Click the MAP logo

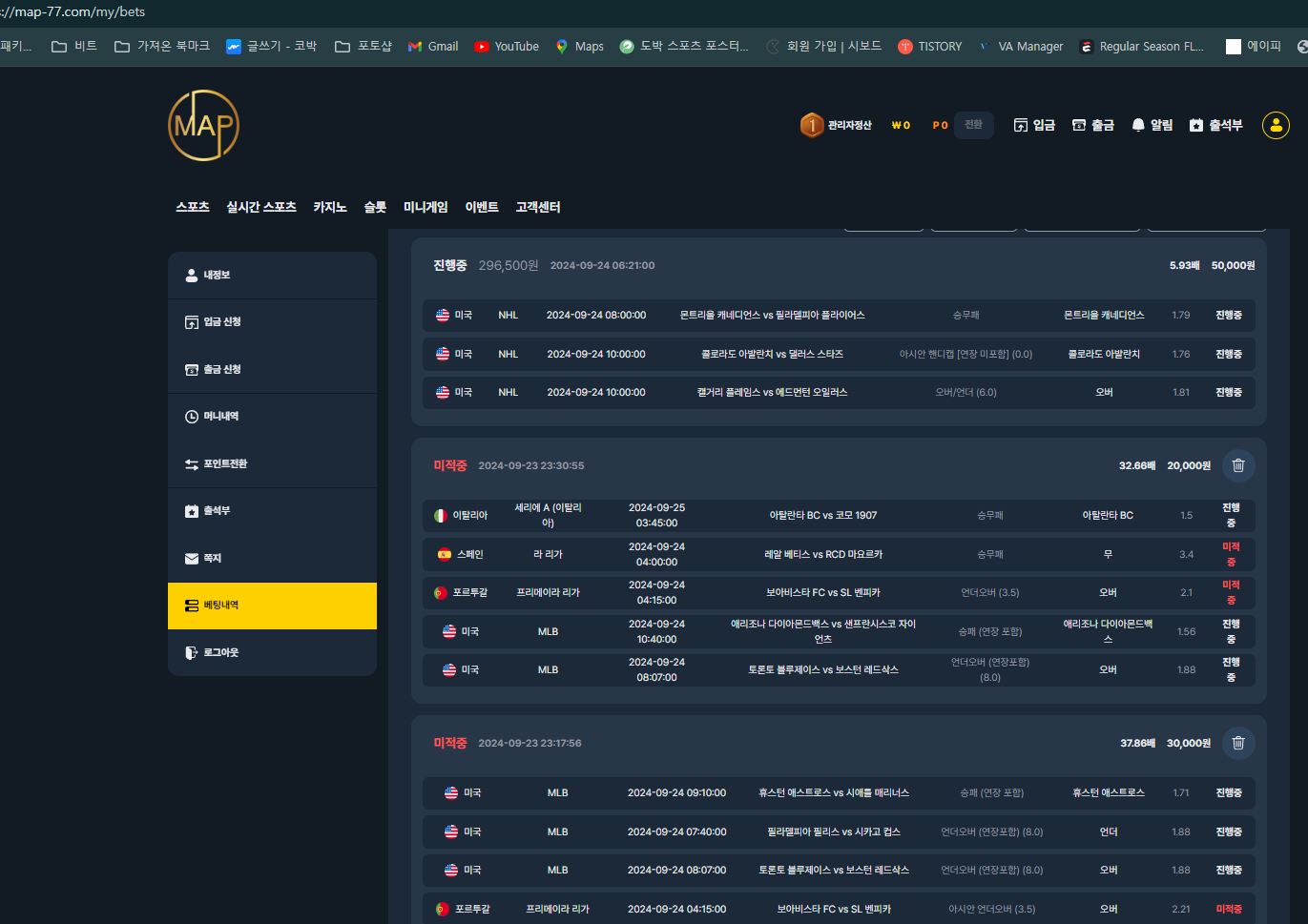pos(203,125)
